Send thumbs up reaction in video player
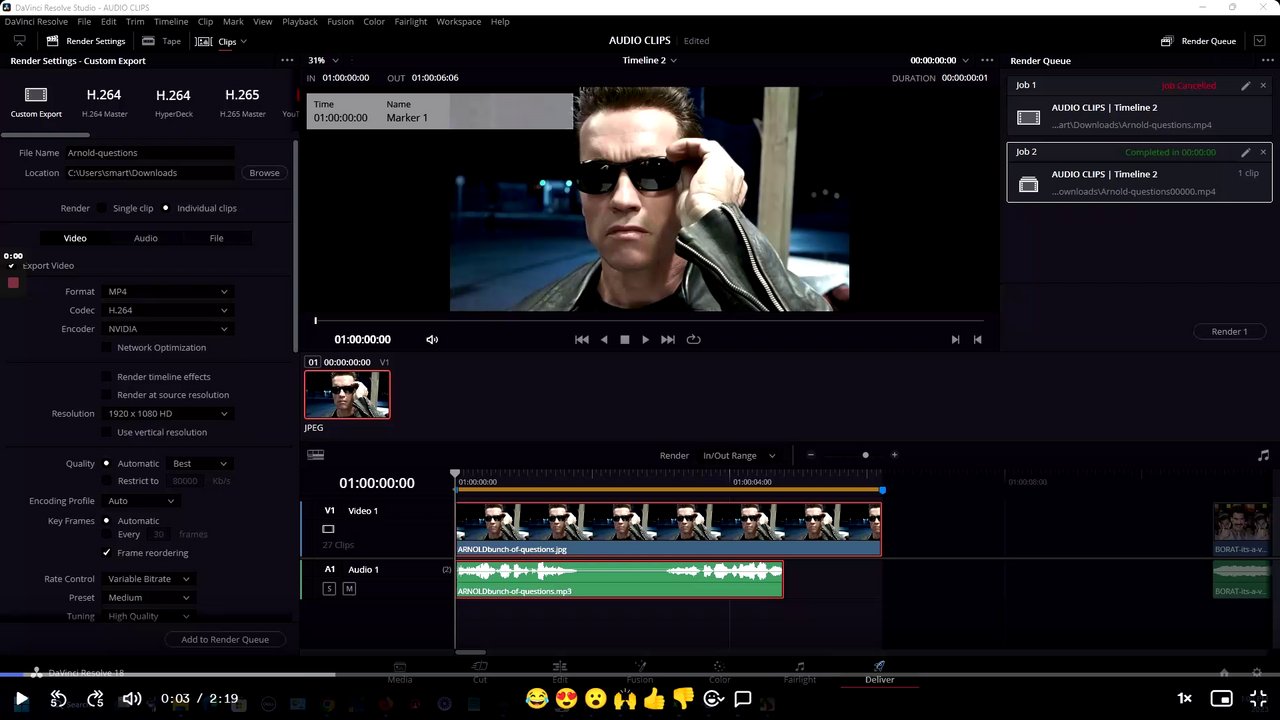The width and height of the screenshot is (1280, 720). coord(654,698)
